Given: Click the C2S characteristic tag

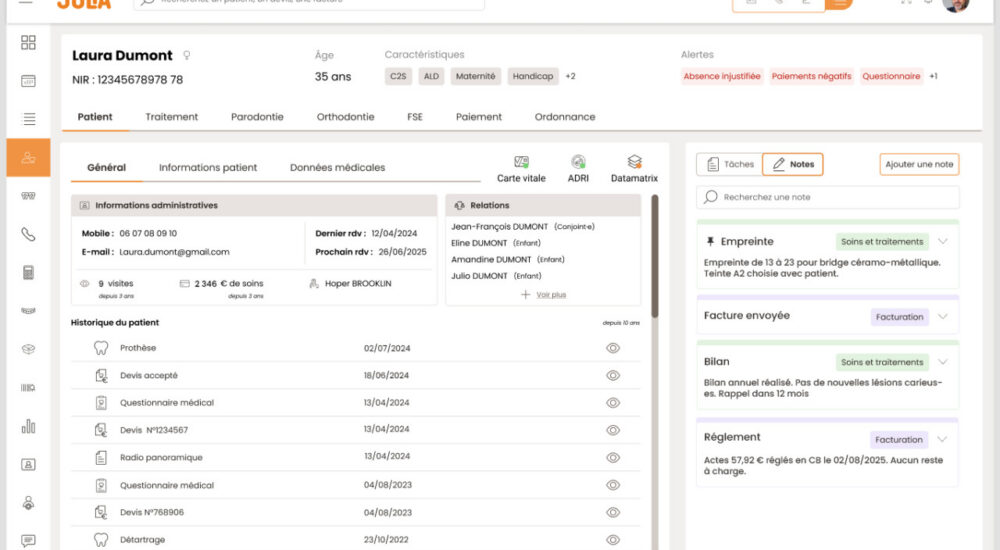Looking at the screenshot, I should (398, 77).
